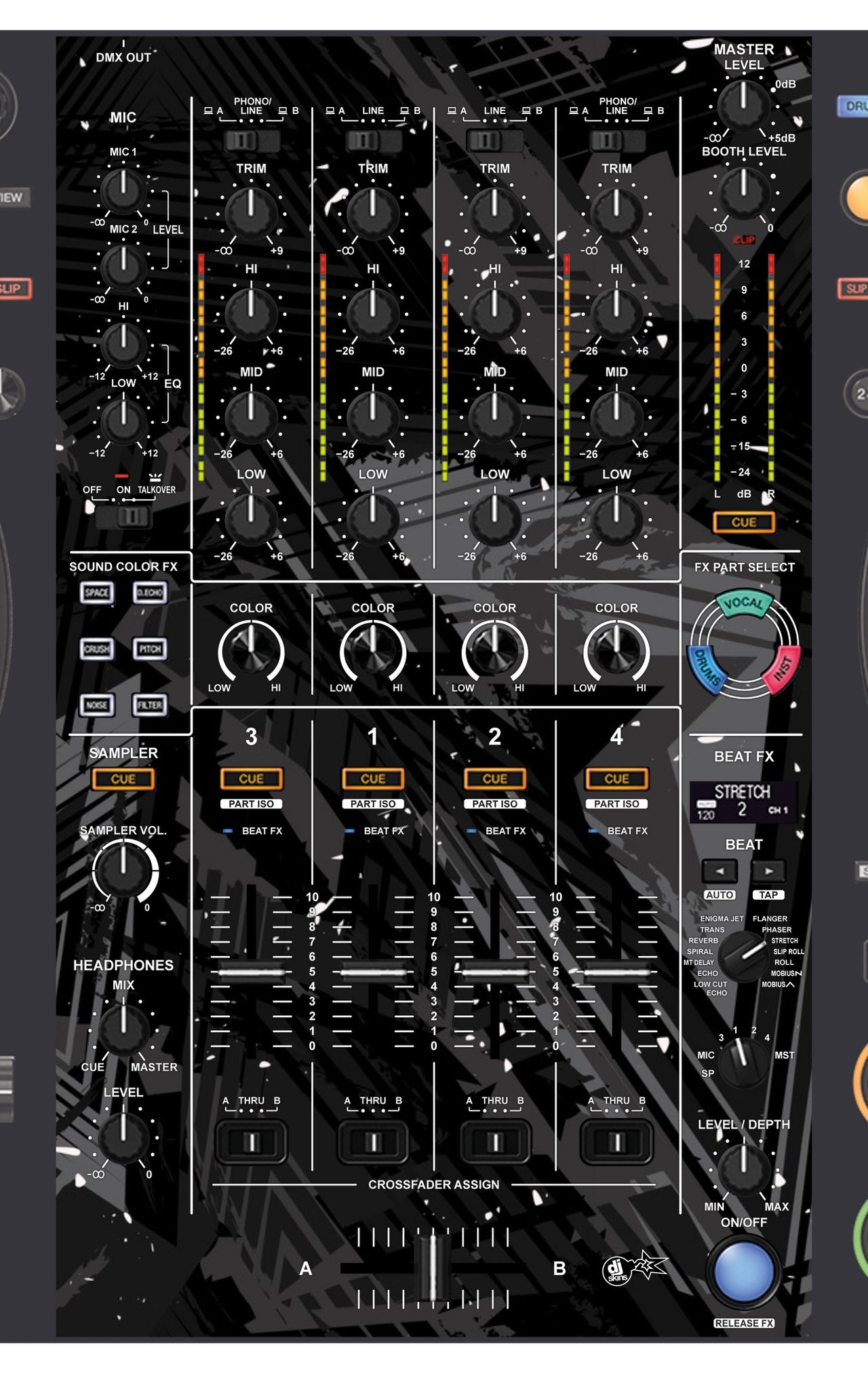Enable the NOISE sound color effect
Viewport: 868px width, 1380px height.
pyautogui.click(x=97, y=705)
